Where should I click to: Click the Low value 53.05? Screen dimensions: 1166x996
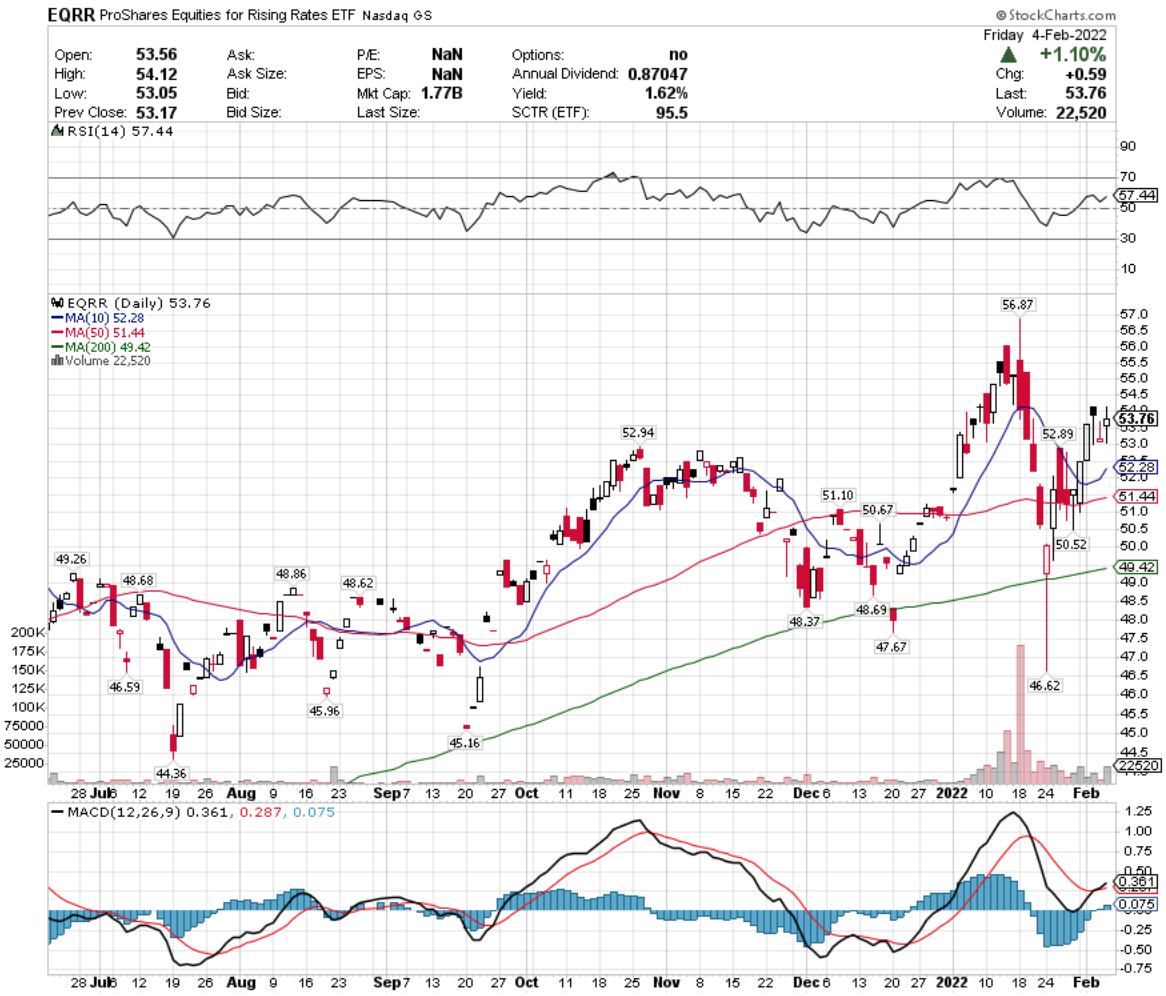click(x=156, y=93)
